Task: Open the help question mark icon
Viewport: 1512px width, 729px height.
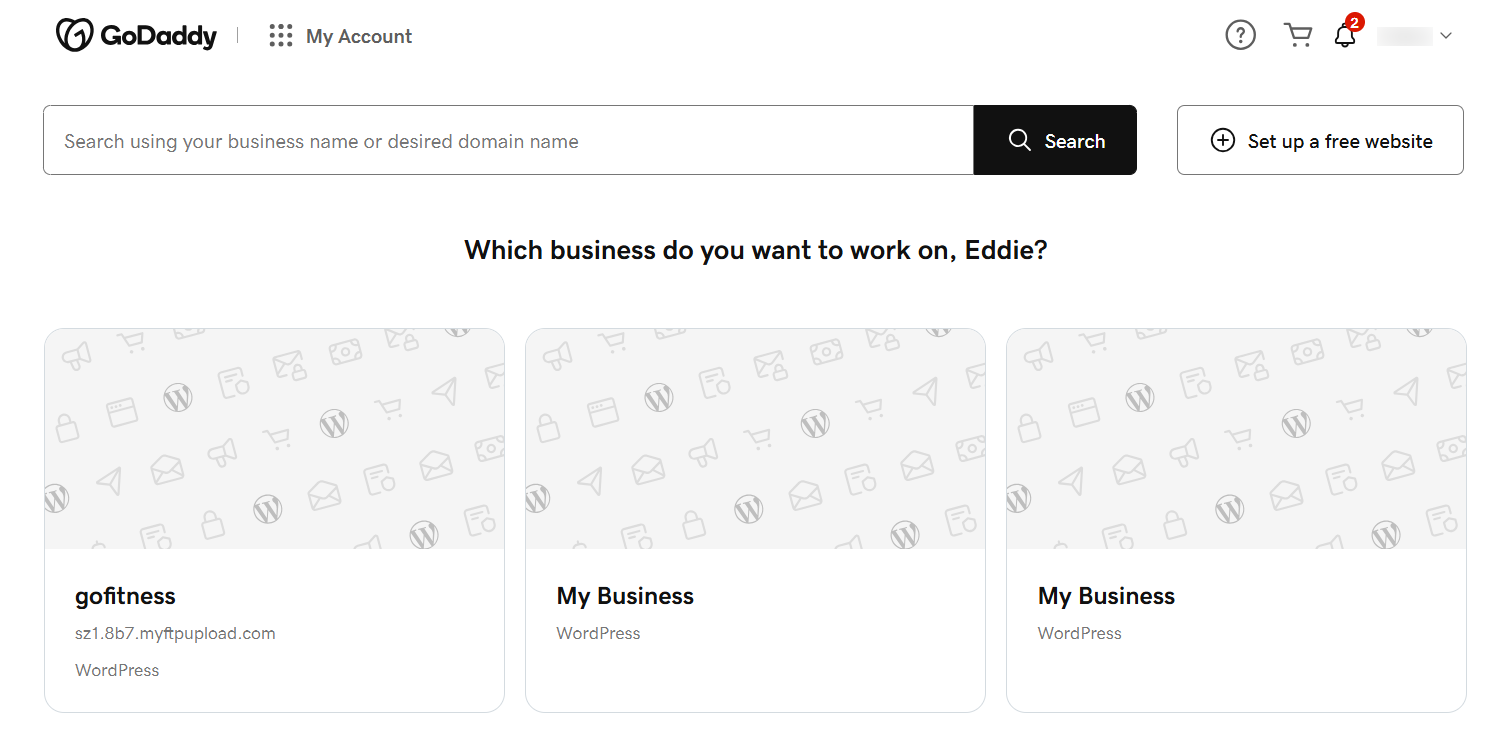Action: click(1240, 36)
